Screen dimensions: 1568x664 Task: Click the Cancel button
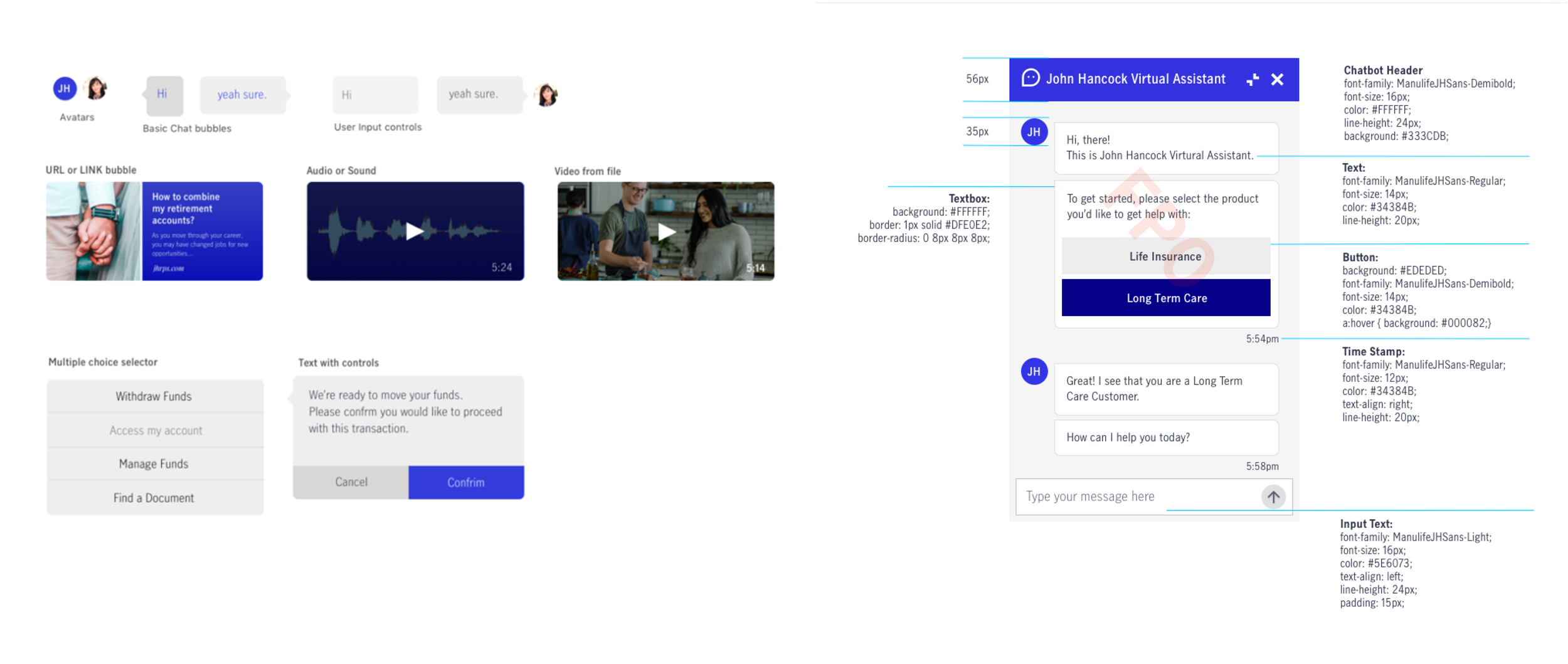(351, 482)
